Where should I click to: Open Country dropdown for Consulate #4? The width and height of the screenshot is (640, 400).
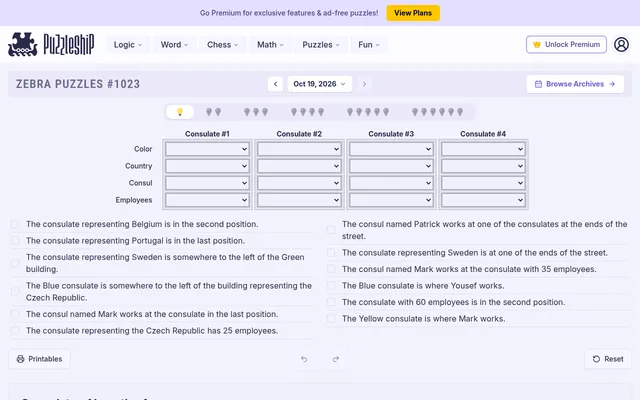point(483,166)
